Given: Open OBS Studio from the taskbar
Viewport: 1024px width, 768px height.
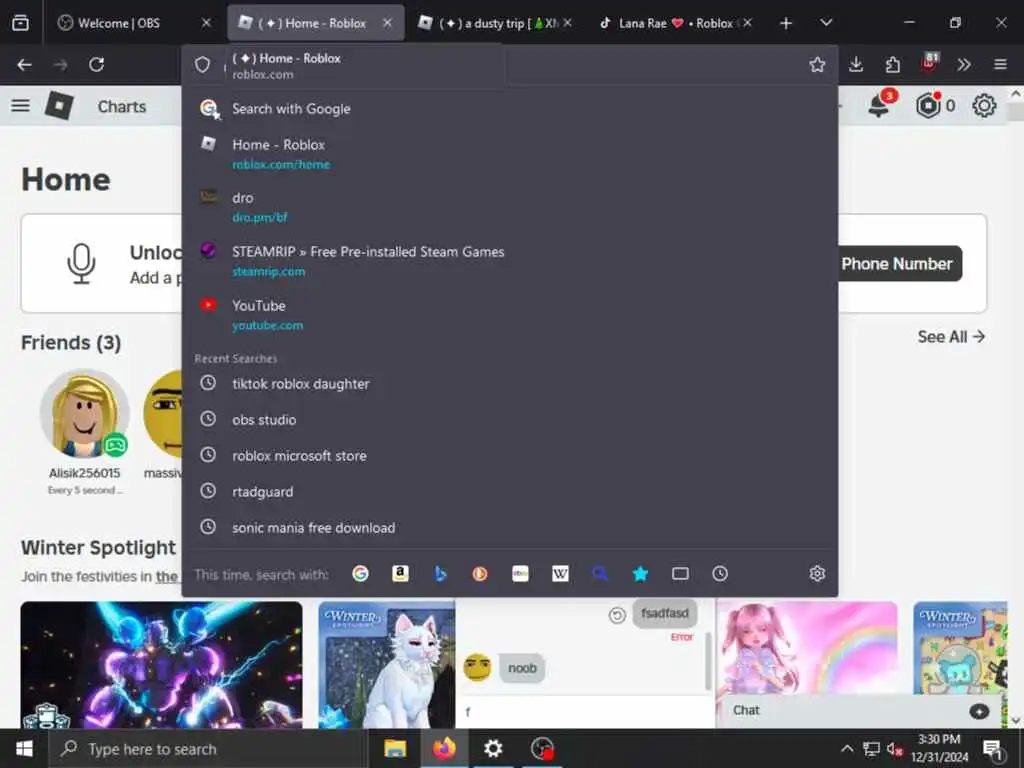Looking at the screenshot, I should click(x=542, y=748).
